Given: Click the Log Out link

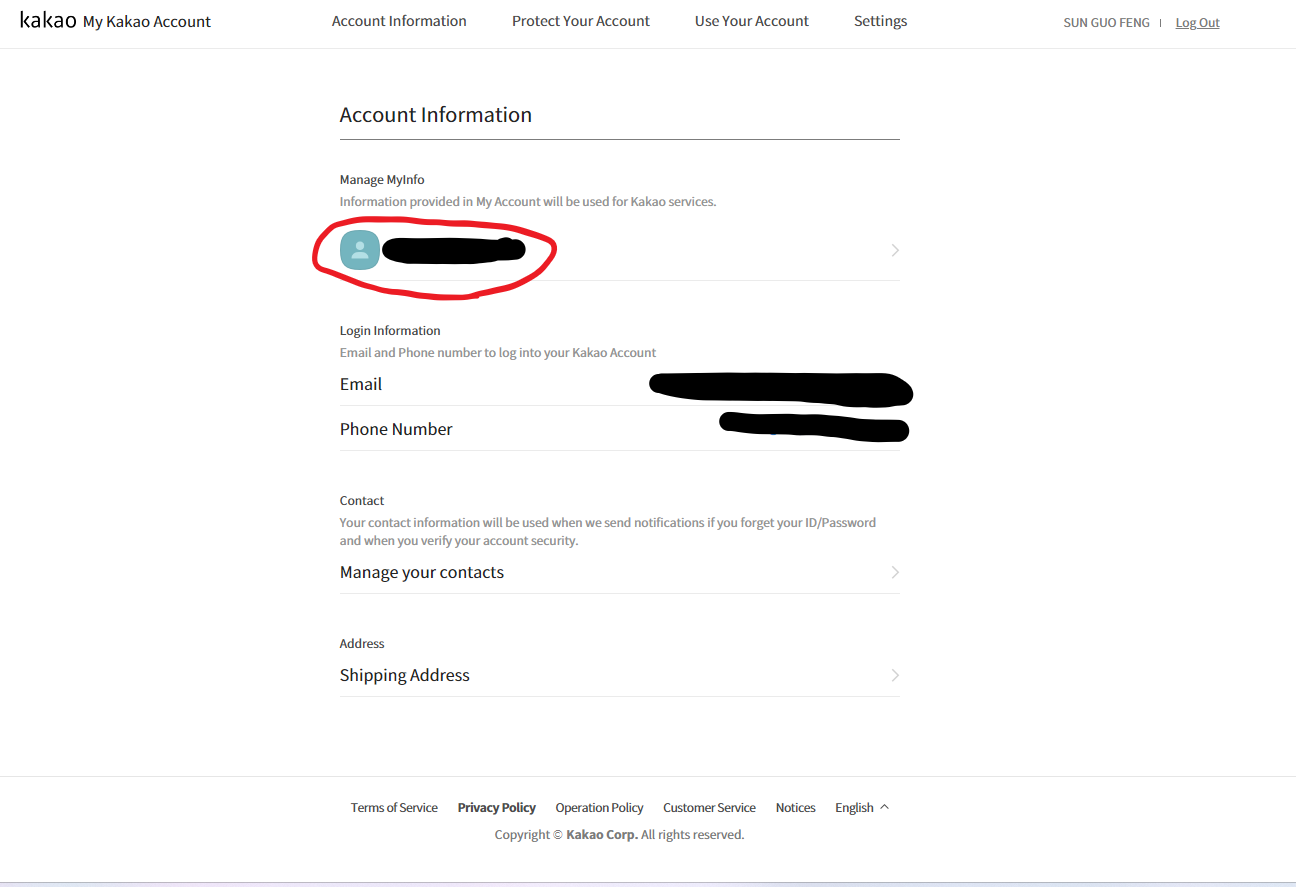Looking at the screenshot, I should pos(1197,23).
